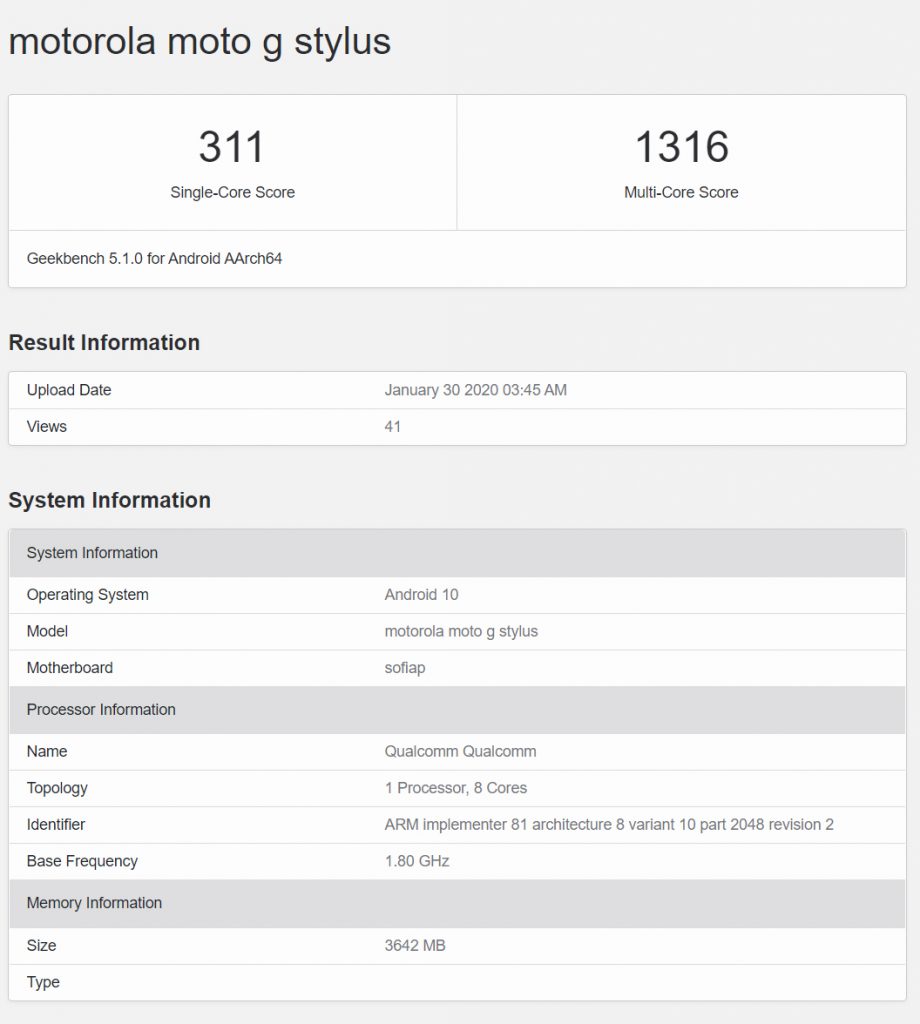
Task: Select the Upload Date value January 30 2020
Action: point(475,390)
